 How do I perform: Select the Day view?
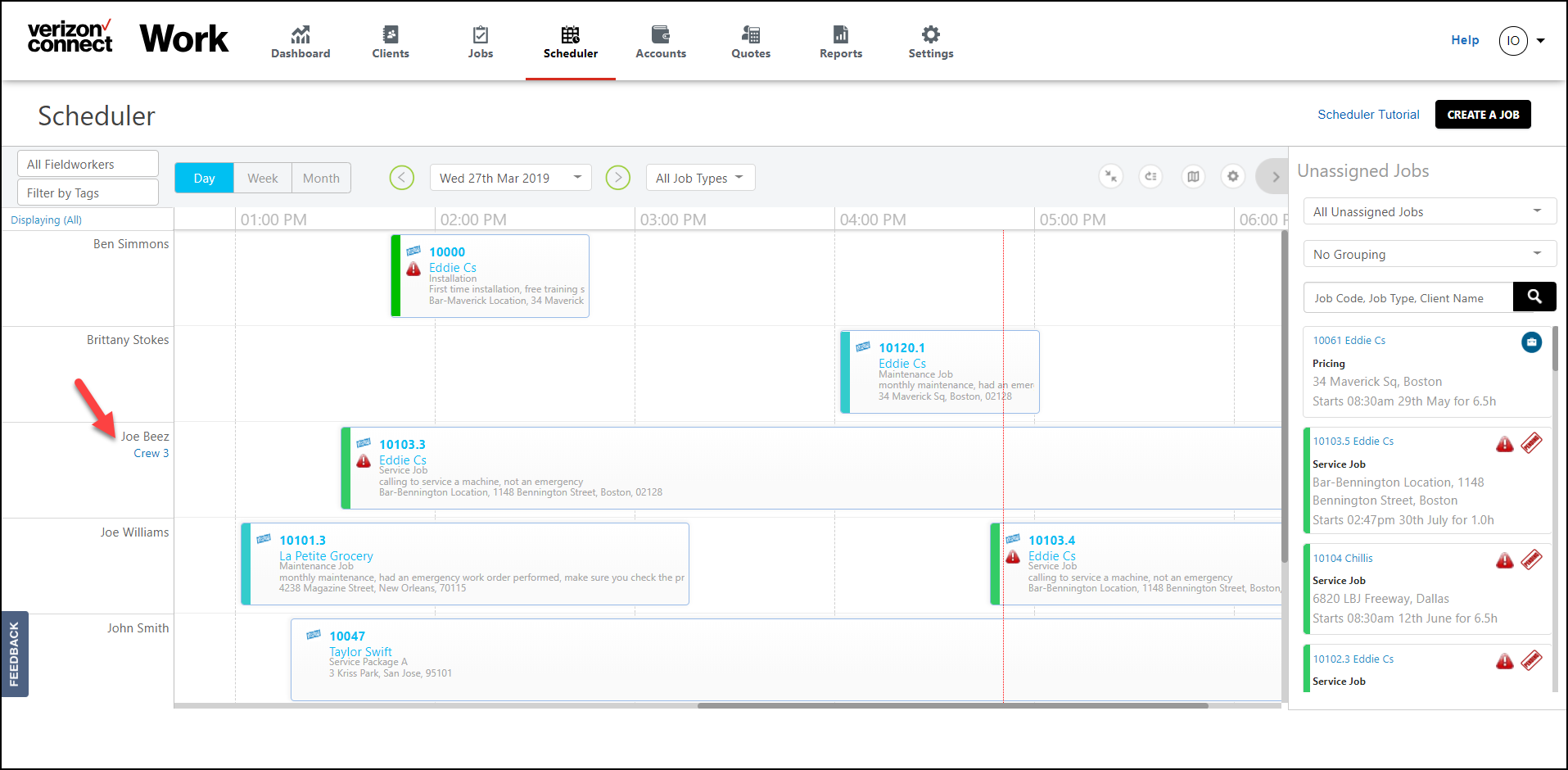point(203,178)
